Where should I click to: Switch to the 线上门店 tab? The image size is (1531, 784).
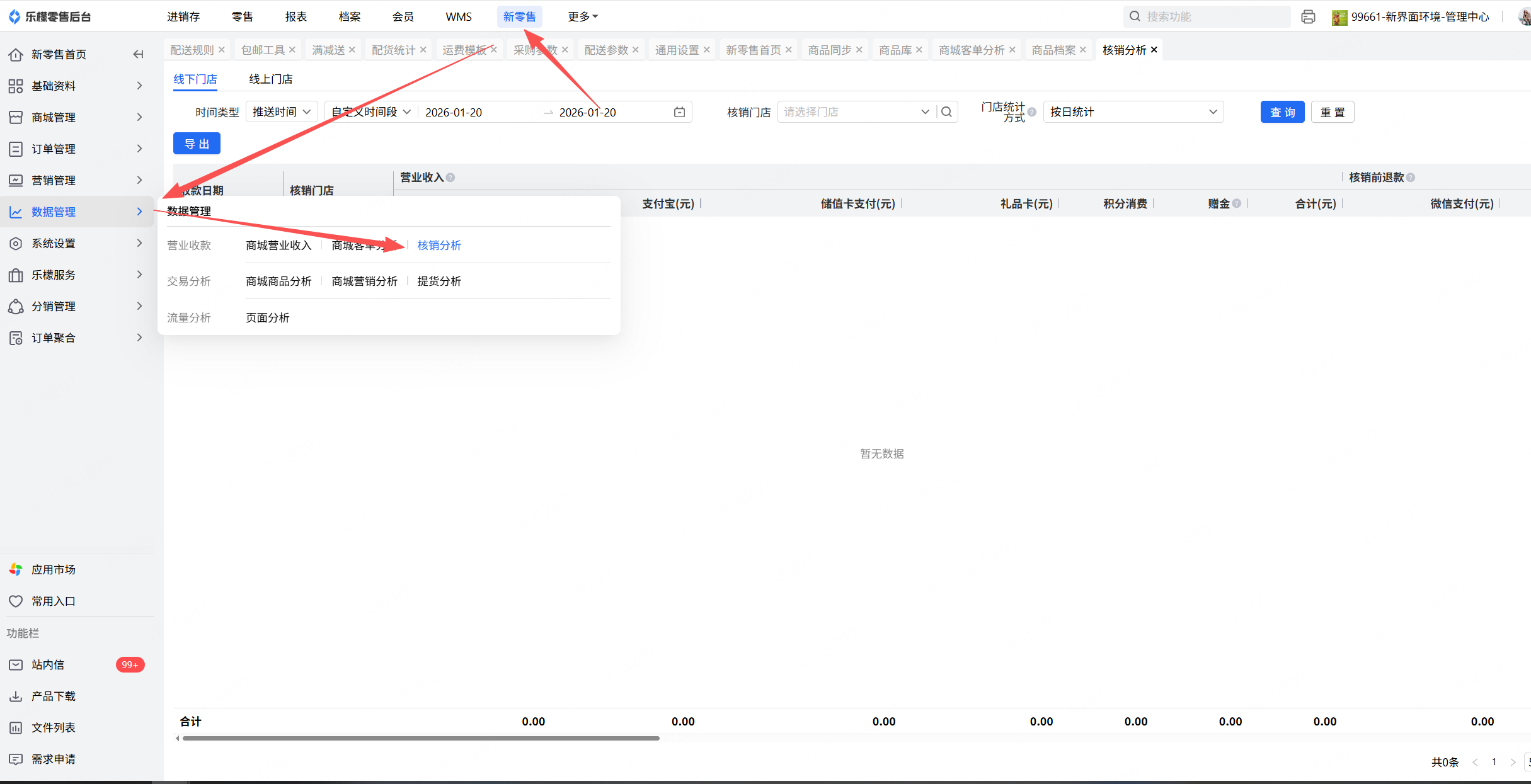(270, 79)
